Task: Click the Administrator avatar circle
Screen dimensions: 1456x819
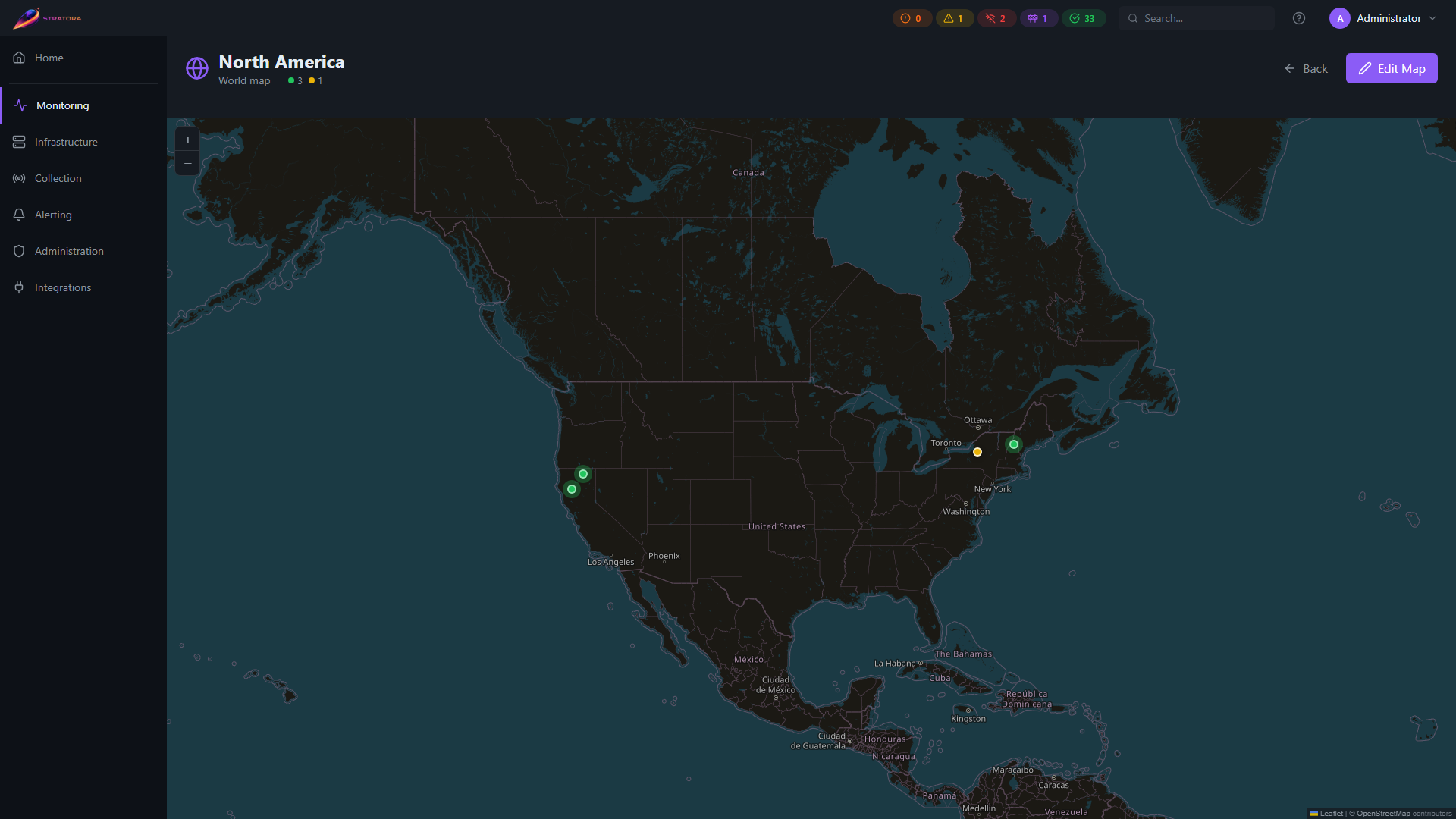Action: [1340, 18]
